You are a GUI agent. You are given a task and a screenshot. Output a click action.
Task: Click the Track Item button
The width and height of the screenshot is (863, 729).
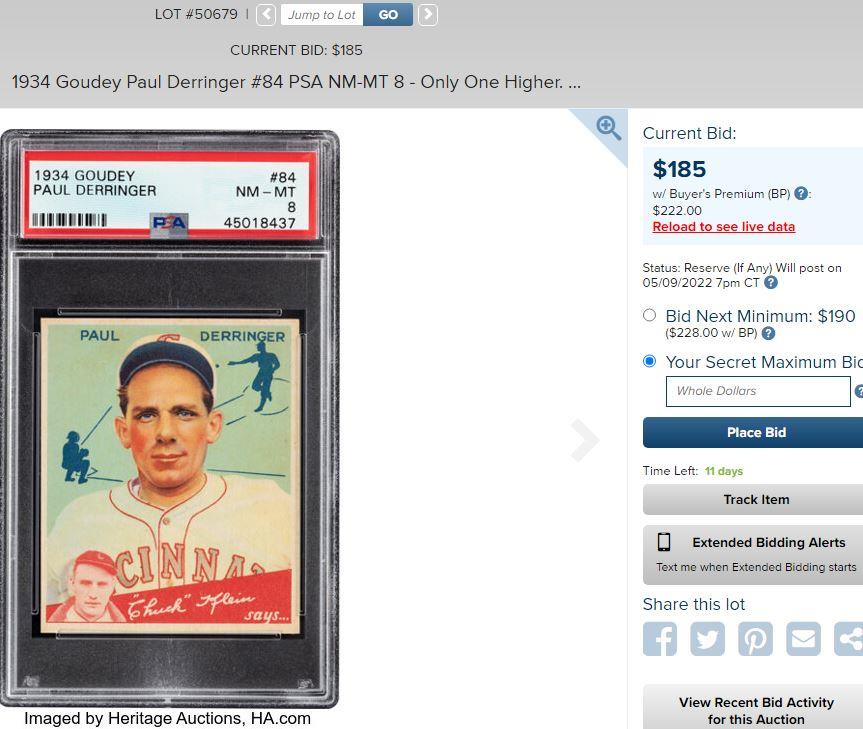coord(753,500)
